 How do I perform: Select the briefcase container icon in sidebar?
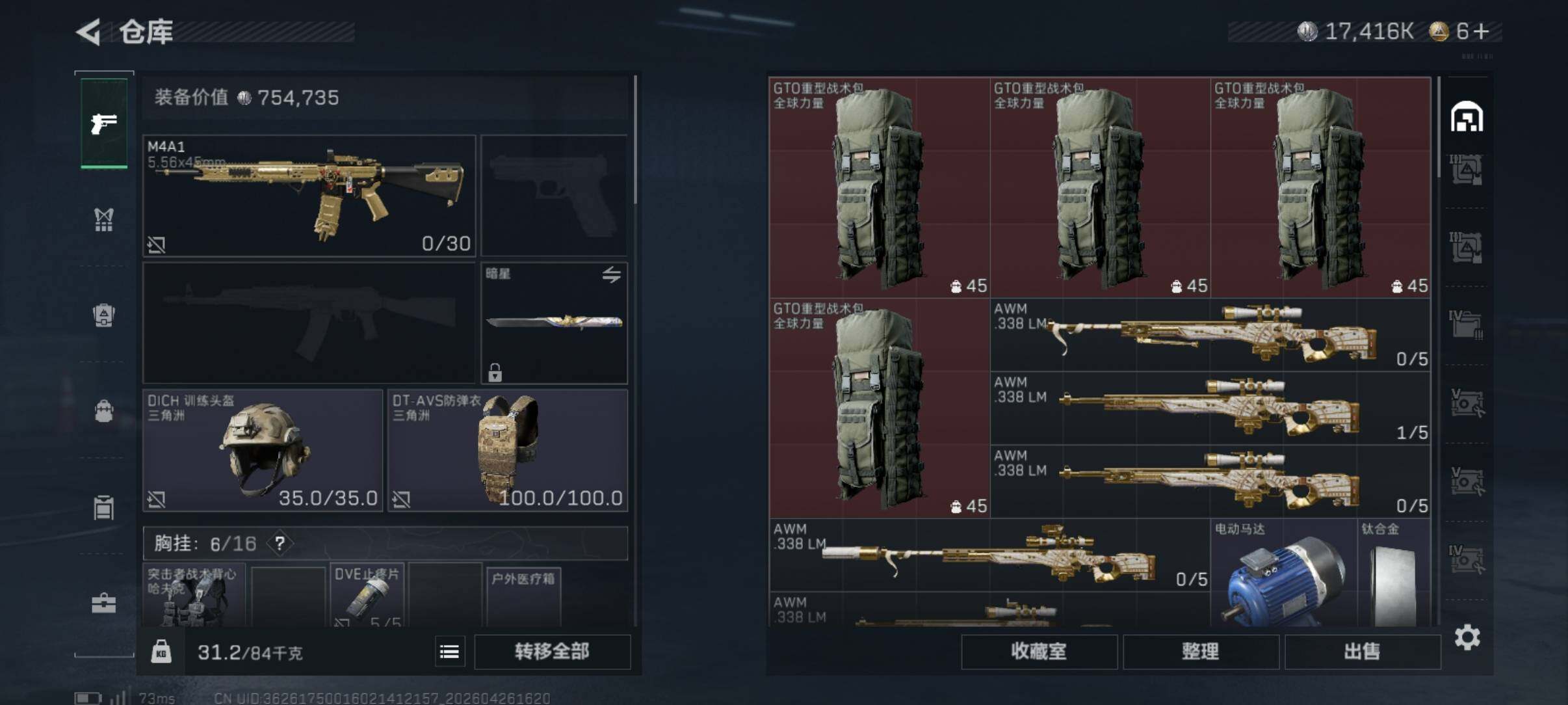[104, 604]
